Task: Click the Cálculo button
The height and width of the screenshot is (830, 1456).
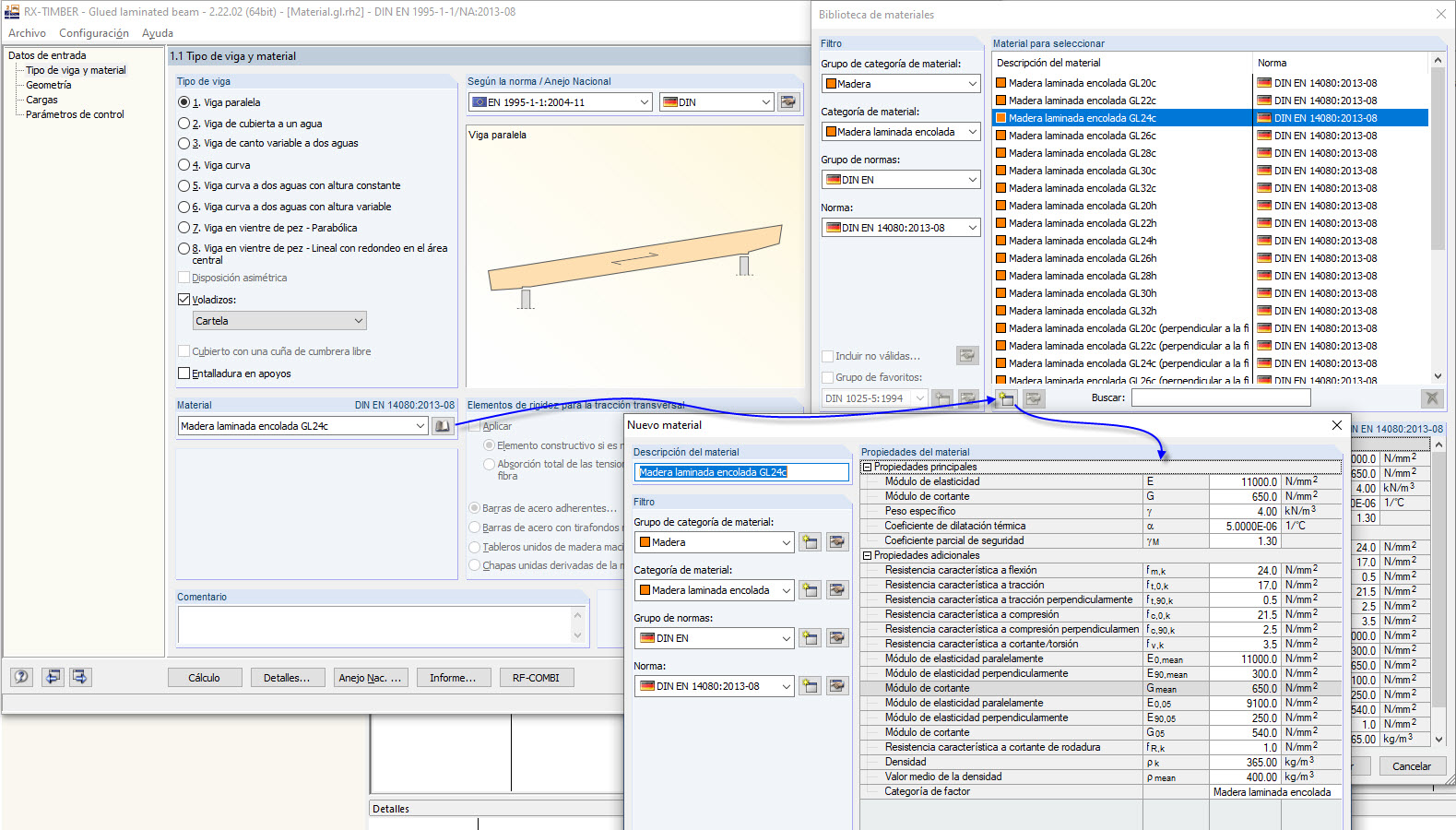Action: [205, 678]
